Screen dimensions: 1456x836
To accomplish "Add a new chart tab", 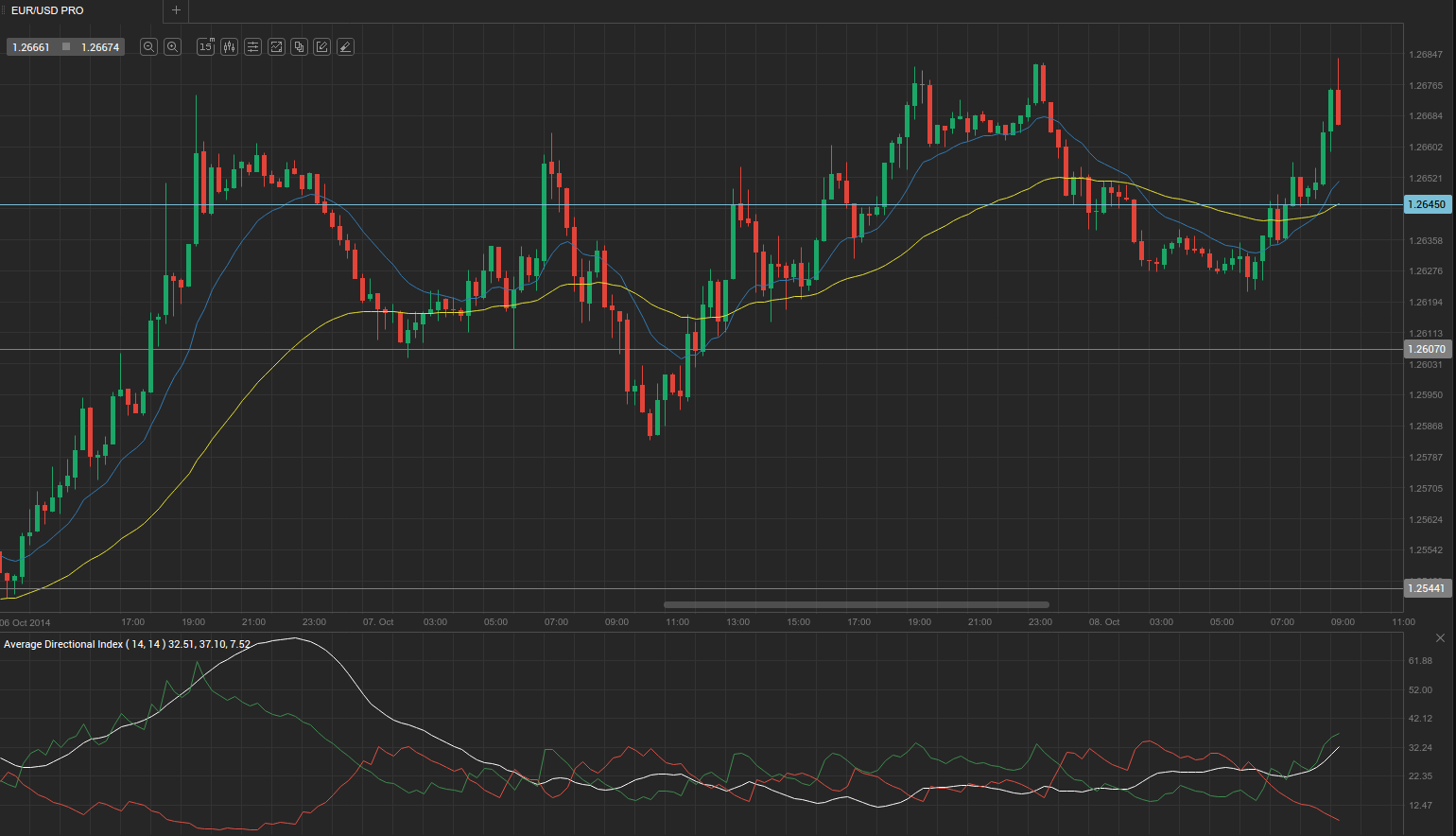I will point(176,10).
